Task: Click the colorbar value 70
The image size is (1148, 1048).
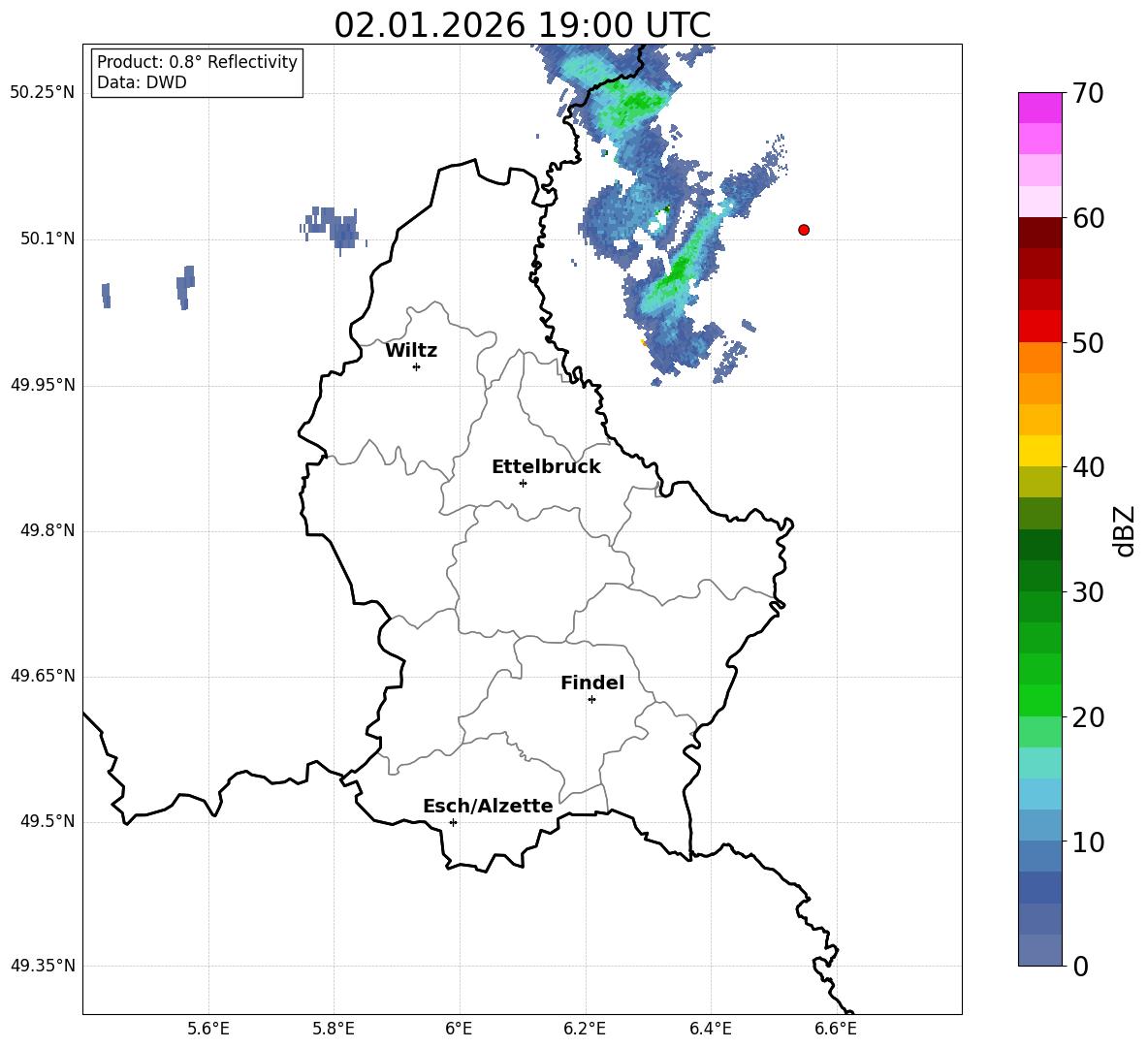Action: click(1088, 94)
